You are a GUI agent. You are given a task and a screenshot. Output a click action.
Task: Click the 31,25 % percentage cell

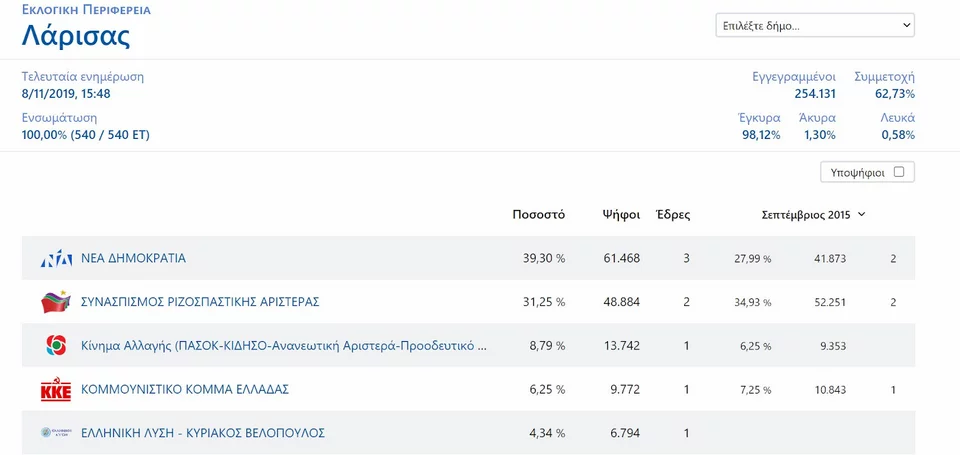tap(544, 302)
